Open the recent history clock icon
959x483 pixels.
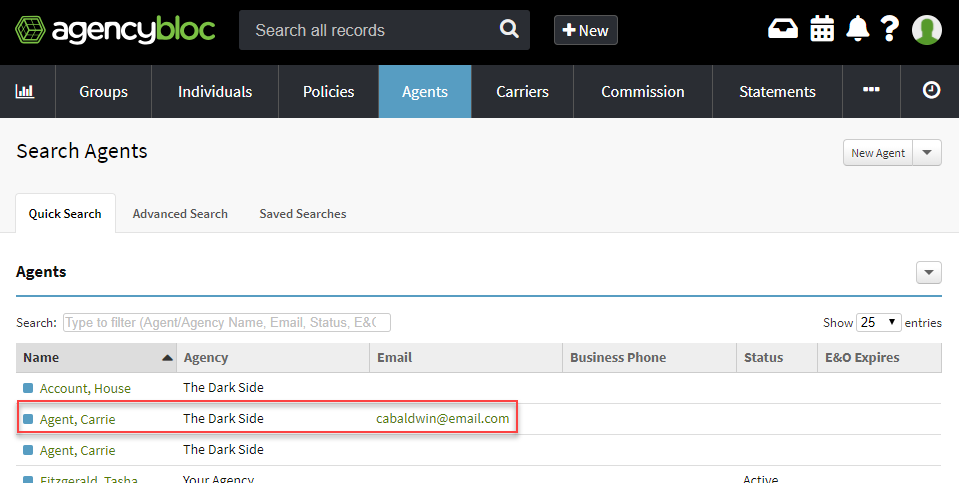tap(931, 91)
